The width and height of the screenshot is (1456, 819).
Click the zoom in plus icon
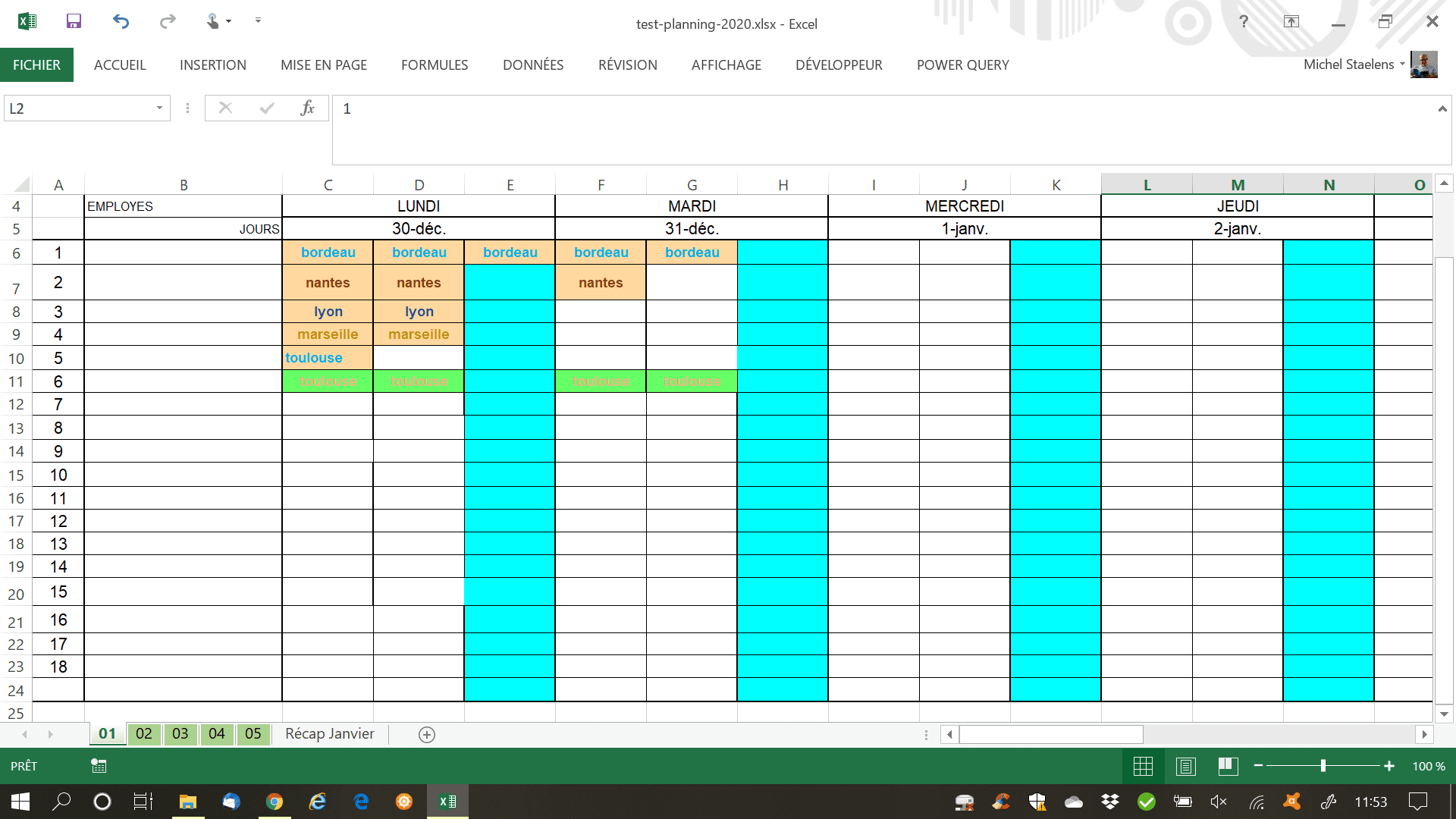[x=1389, y=766]
